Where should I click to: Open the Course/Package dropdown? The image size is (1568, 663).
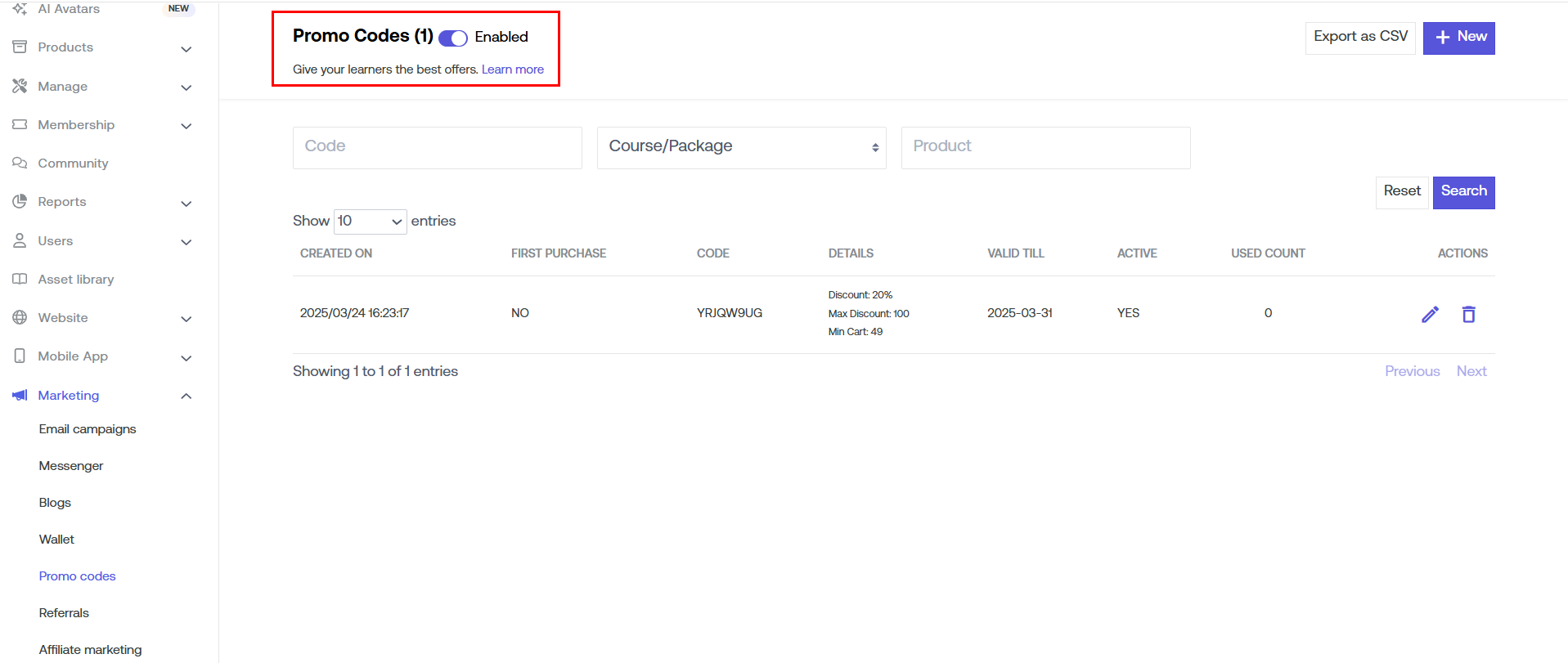[x=741, y=147]
